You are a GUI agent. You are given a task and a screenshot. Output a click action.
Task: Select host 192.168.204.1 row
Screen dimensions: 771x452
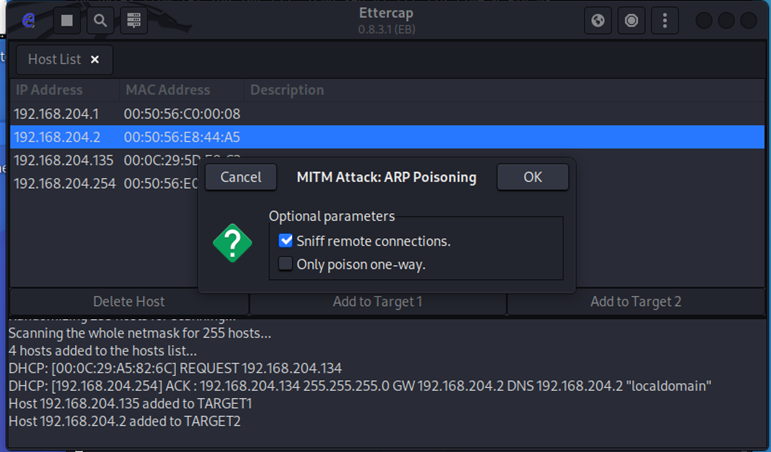[x=60, y=114]
